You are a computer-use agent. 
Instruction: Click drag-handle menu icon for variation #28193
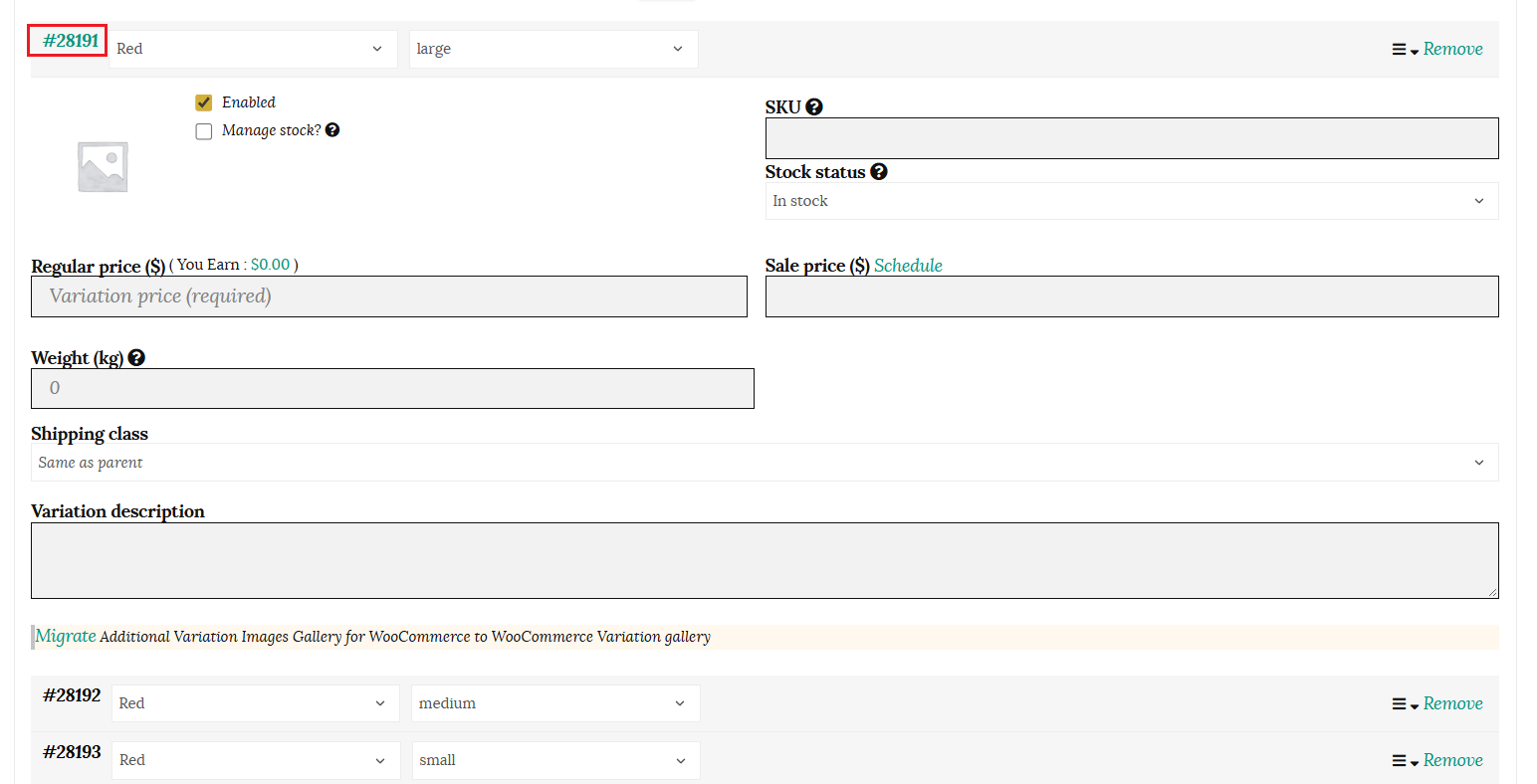[1400, 761]
